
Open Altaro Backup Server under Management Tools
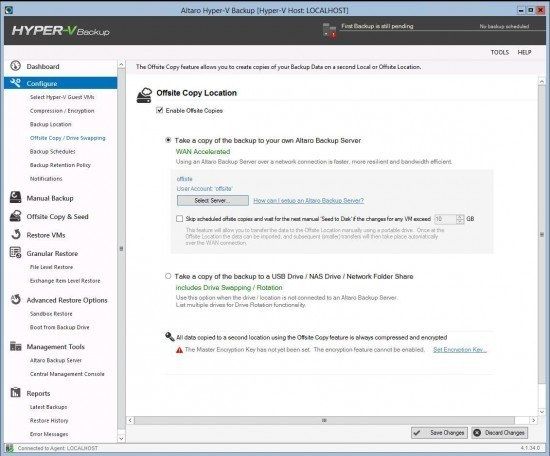55,360
